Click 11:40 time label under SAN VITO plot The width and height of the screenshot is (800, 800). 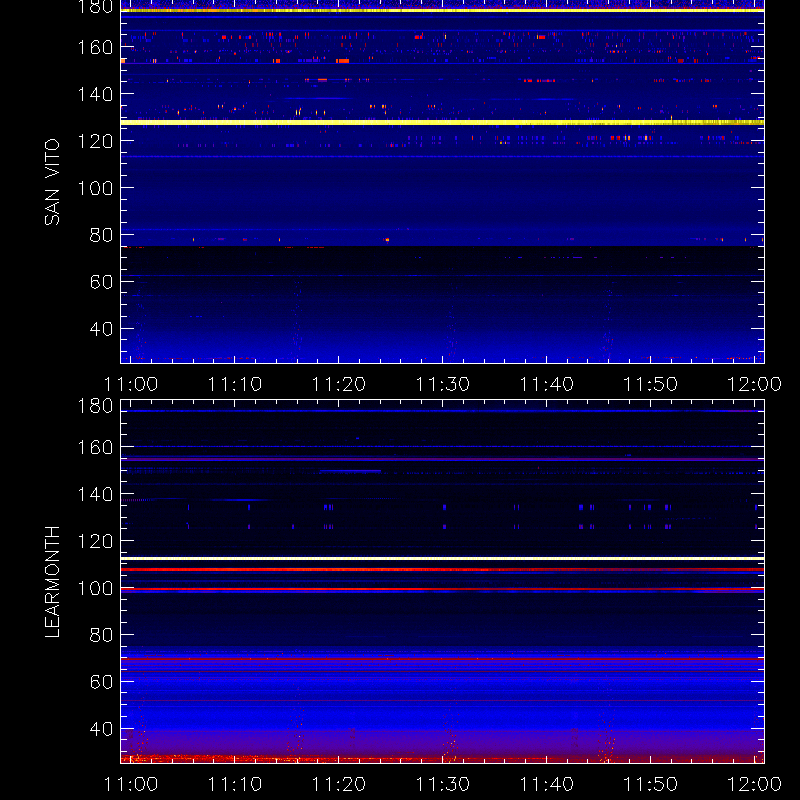(547, 384)
